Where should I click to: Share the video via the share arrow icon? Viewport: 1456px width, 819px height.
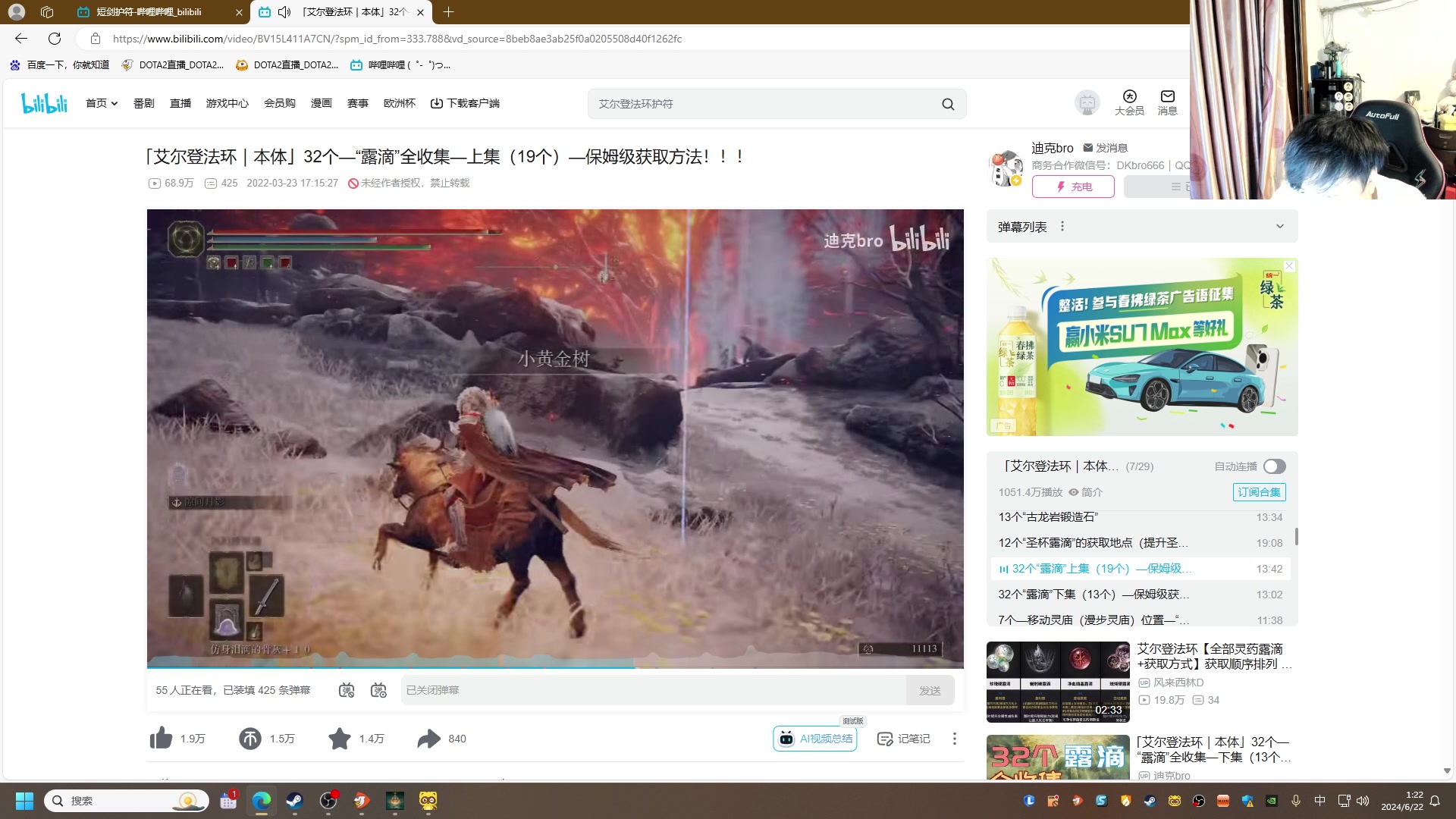[x=428, y=738]
